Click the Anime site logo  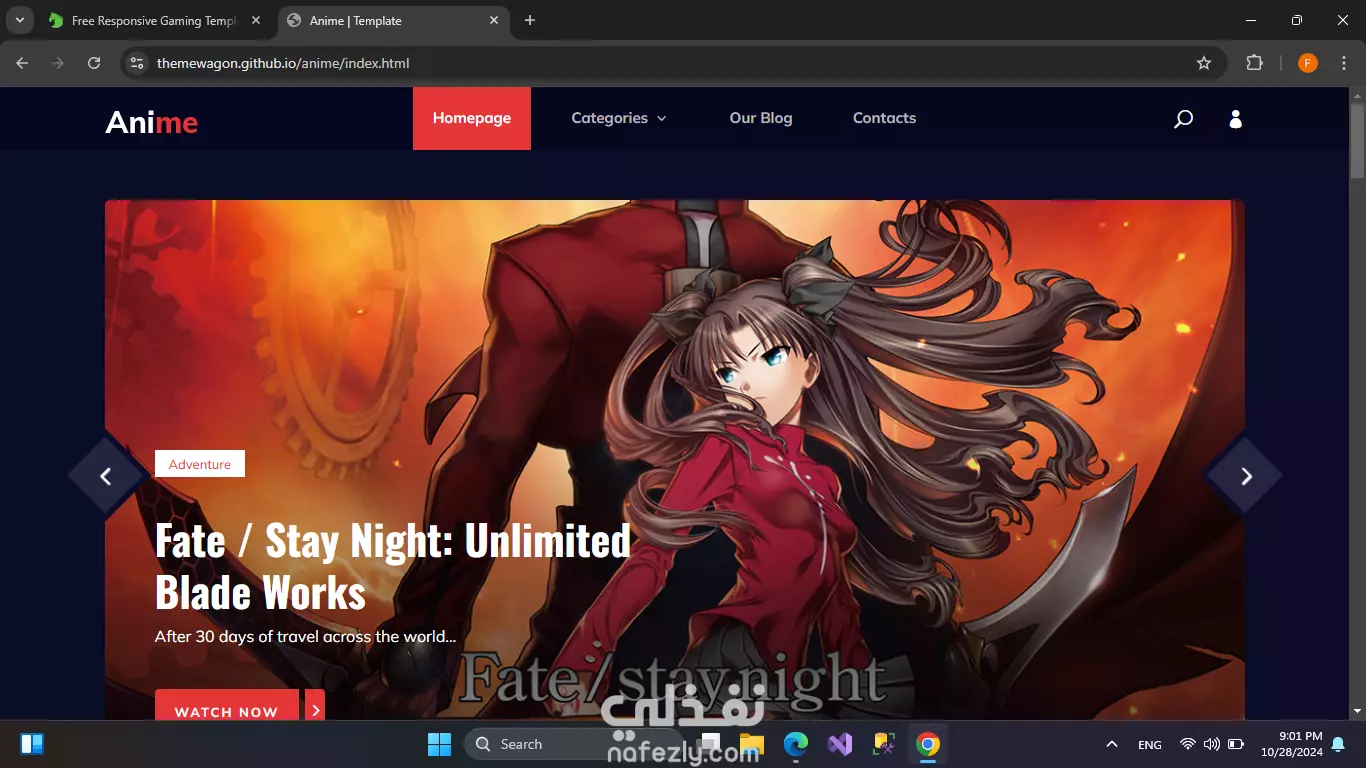151,122
